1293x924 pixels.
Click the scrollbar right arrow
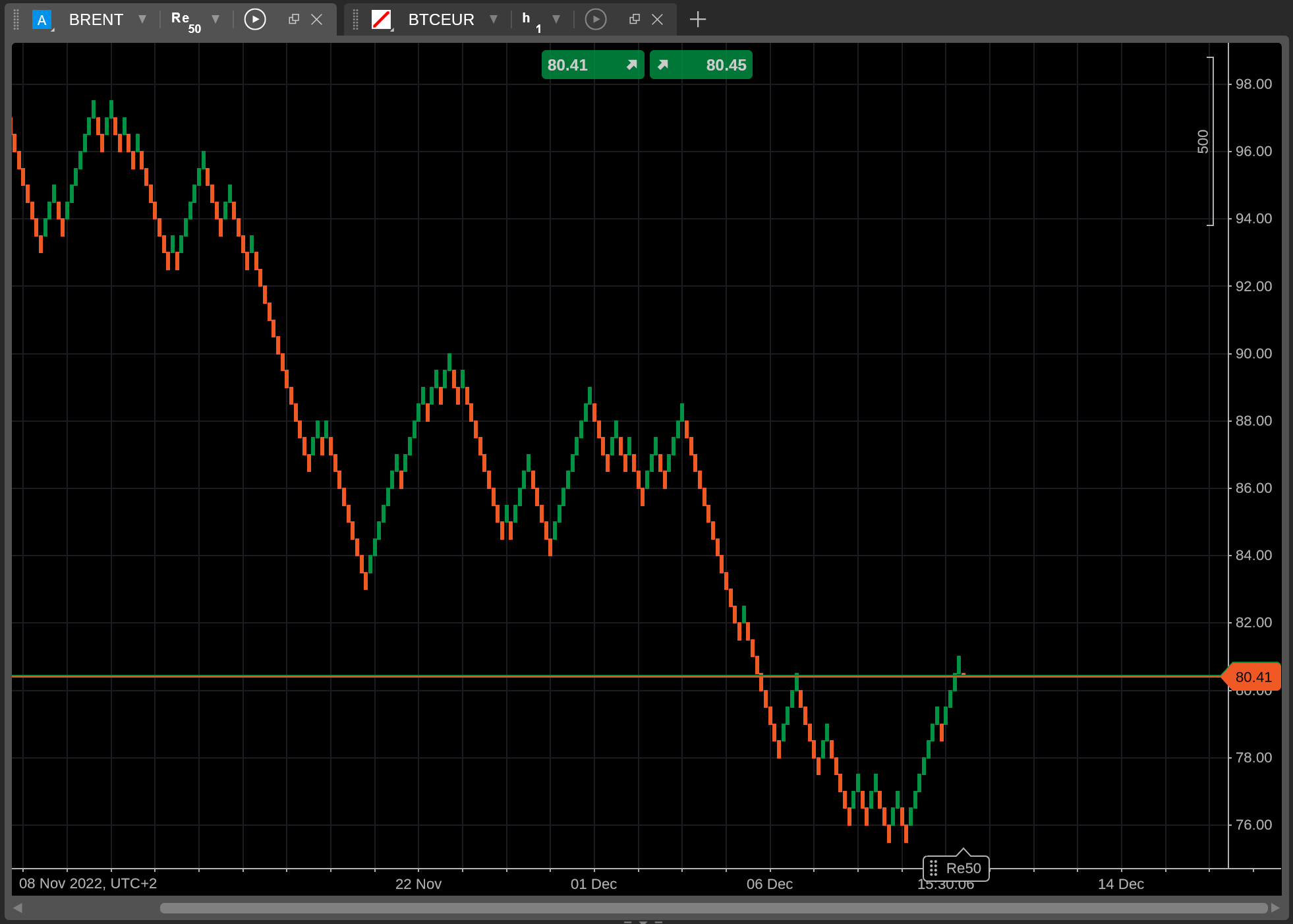coord(1275,908)
